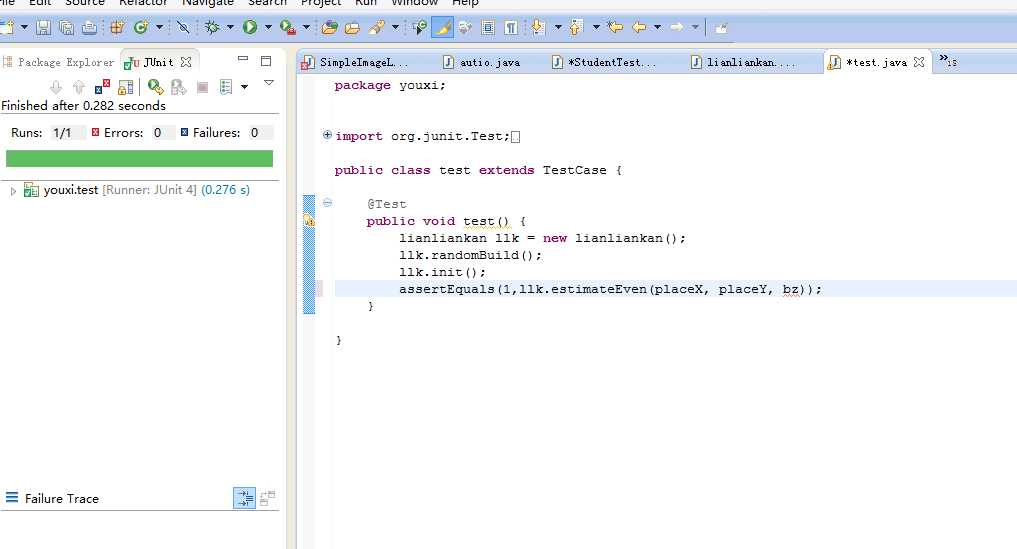Click the Search flashlight icon
The image size is (1017, 549).
377,27
